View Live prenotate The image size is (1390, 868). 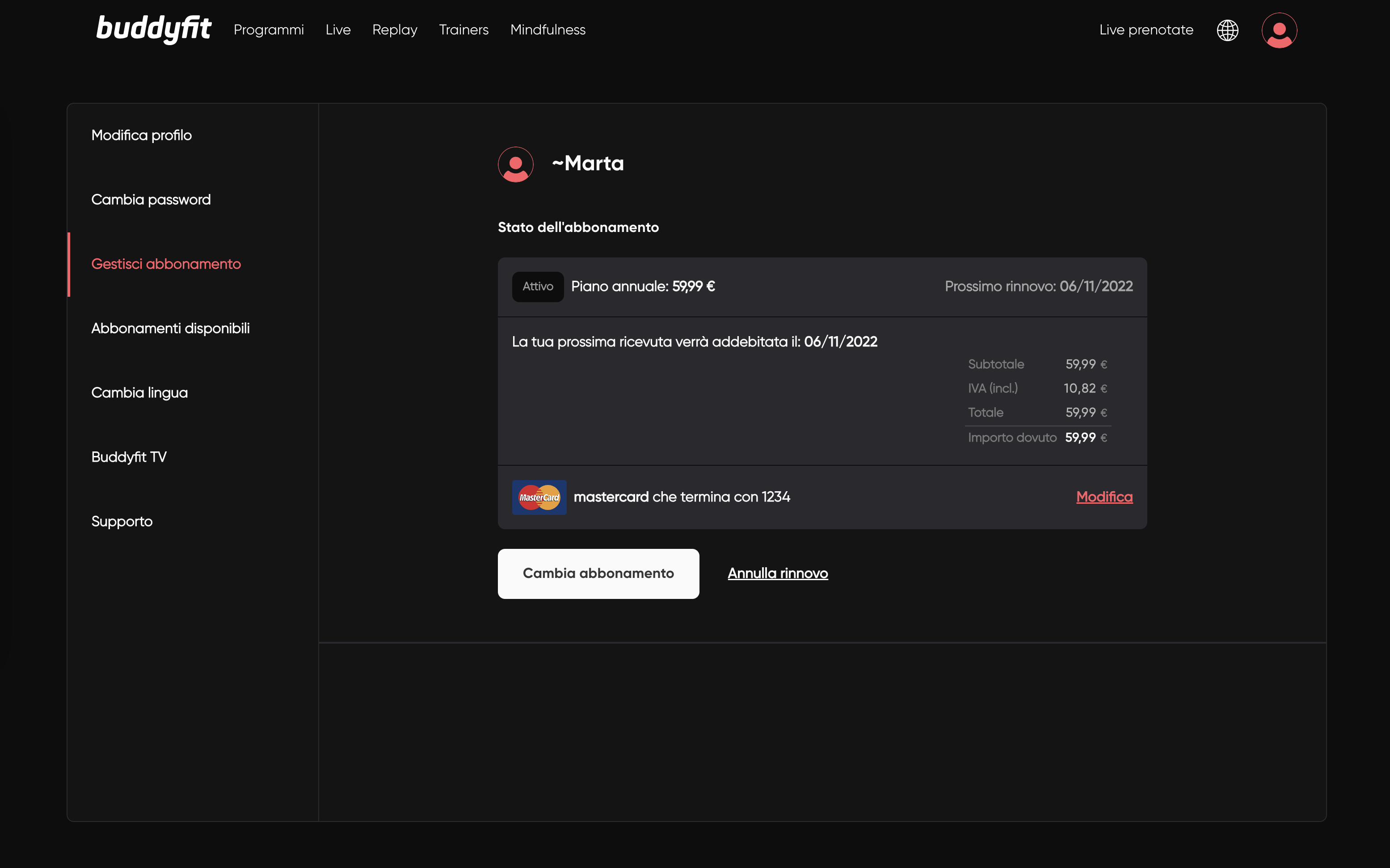(1146, 30)
